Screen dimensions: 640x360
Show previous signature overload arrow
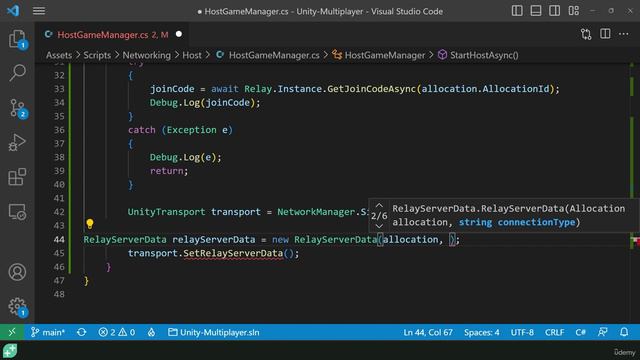click(379, 205)
